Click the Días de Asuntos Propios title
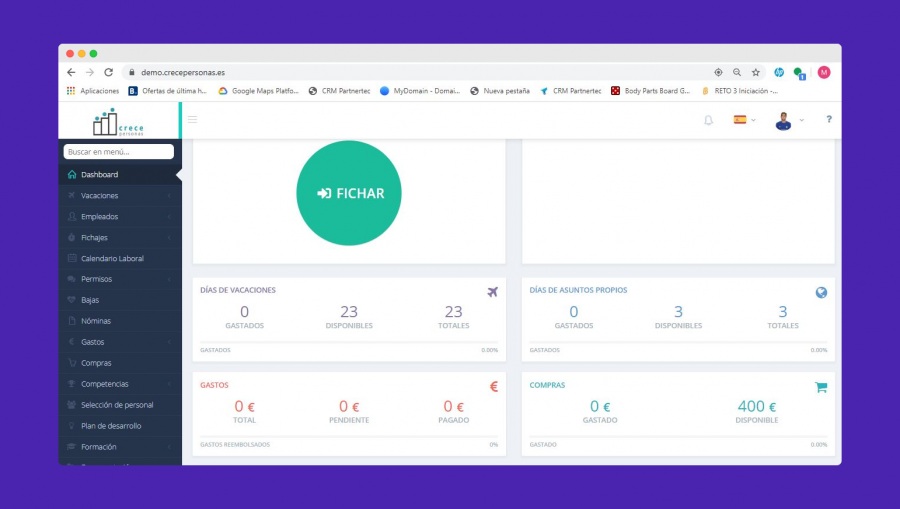900x509 pixels. point(578,290)
